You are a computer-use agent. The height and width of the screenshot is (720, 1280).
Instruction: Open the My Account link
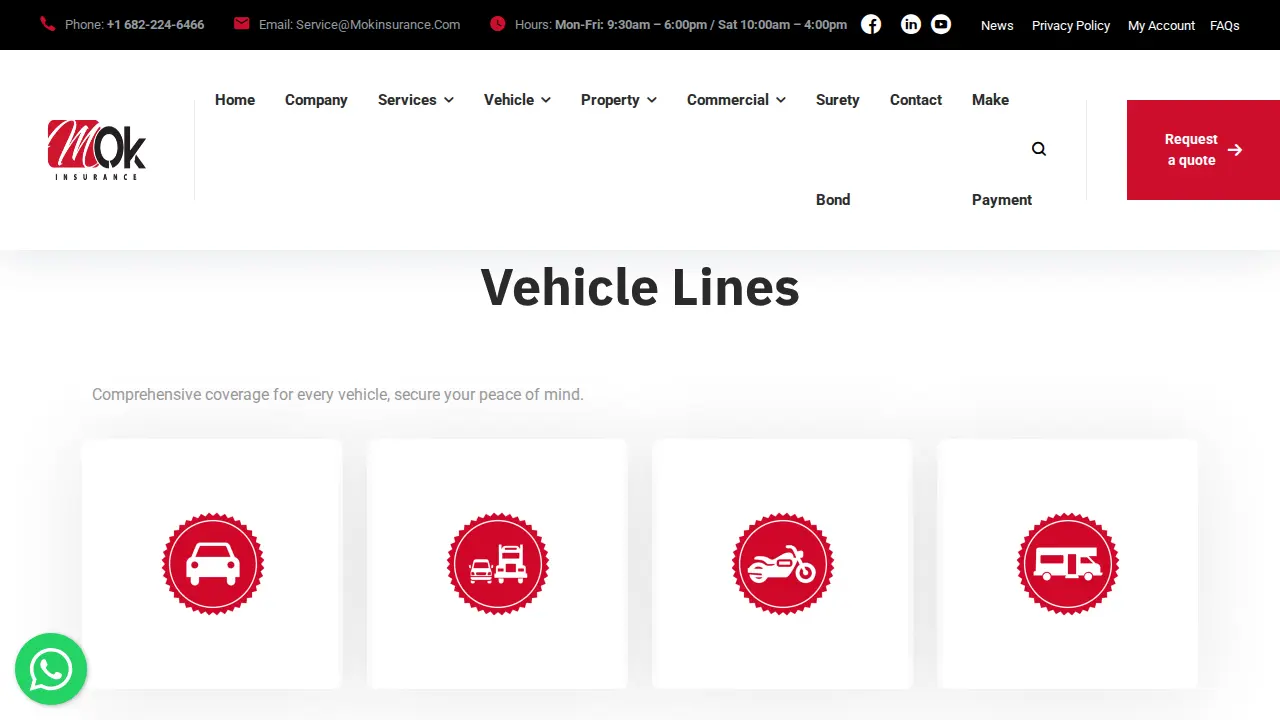click(1161, 25)
